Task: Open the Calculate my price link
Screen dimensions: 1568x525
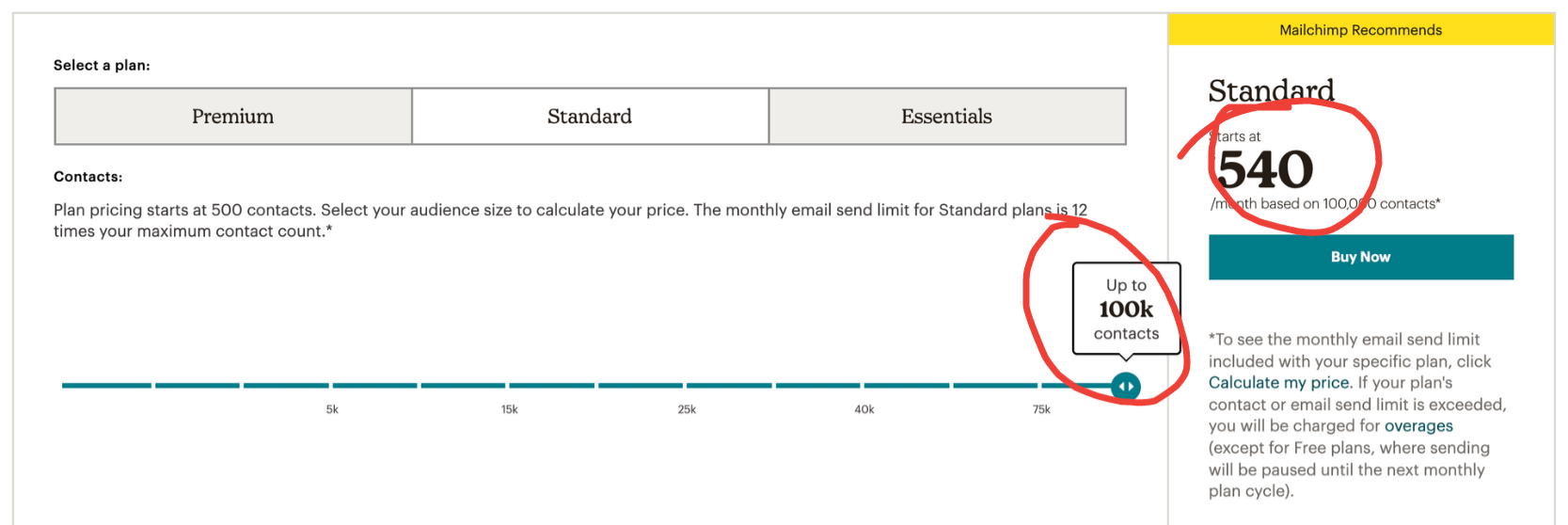Action: [x=1279, y=383]
